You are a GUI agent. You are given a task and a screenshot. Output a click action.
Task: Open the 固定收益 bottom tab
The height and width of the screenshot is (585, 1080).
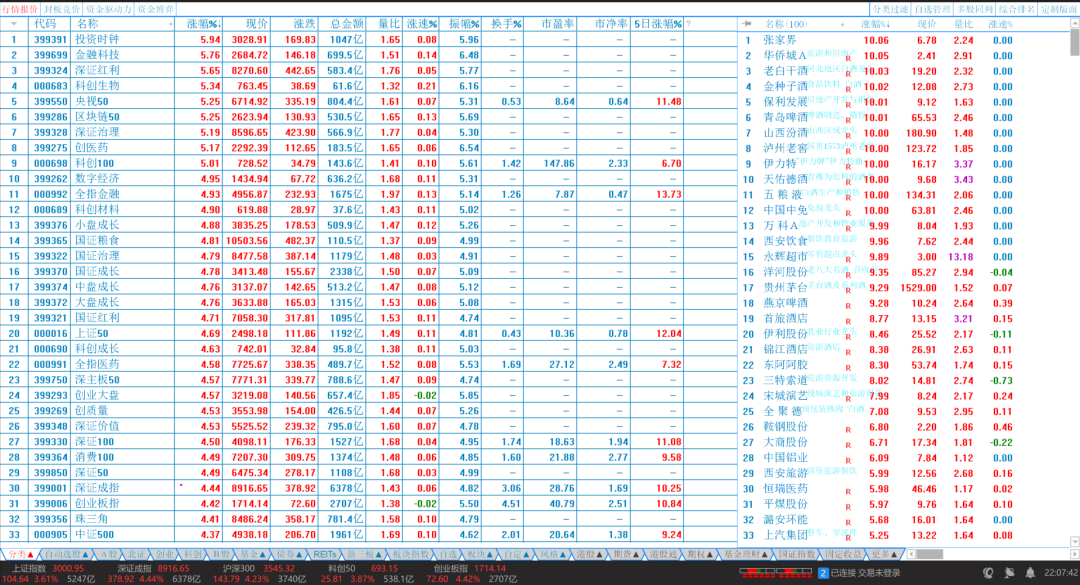(843, 554)
